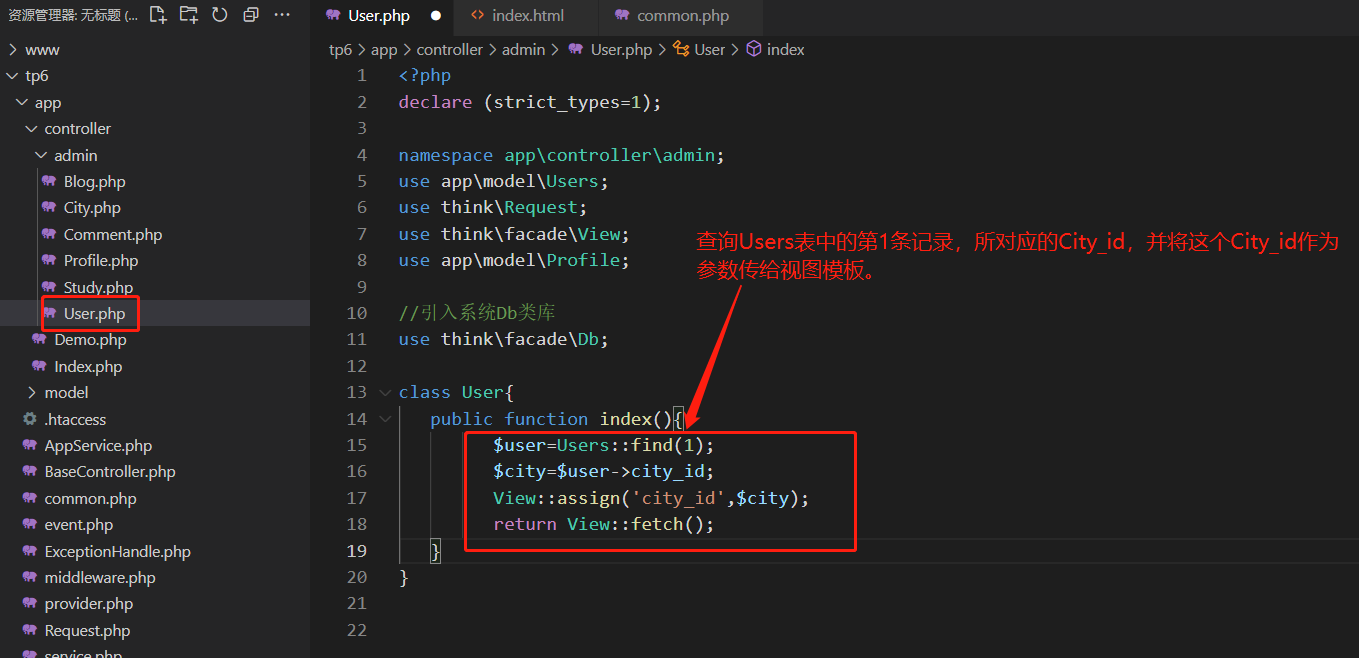The height and width of the screenshot is (658, 1359).
Task: Click the New File icon in explorer header
Action: 158,15
